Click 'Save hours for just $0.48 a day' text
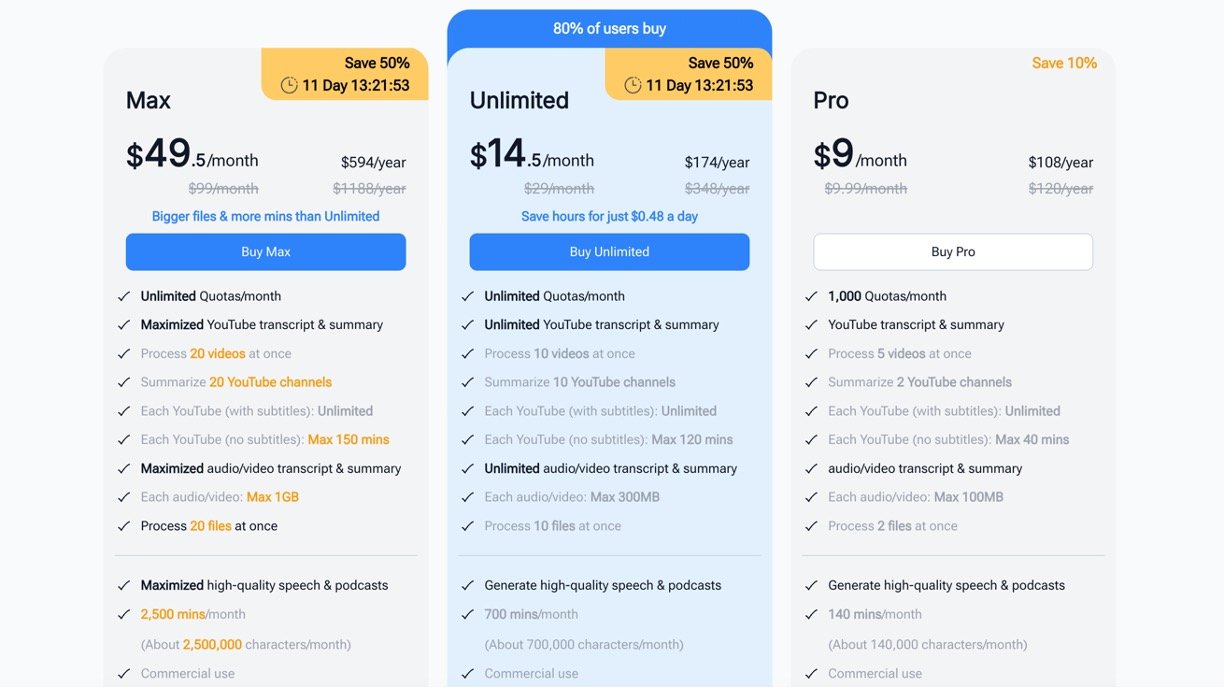 click(609, 216)
